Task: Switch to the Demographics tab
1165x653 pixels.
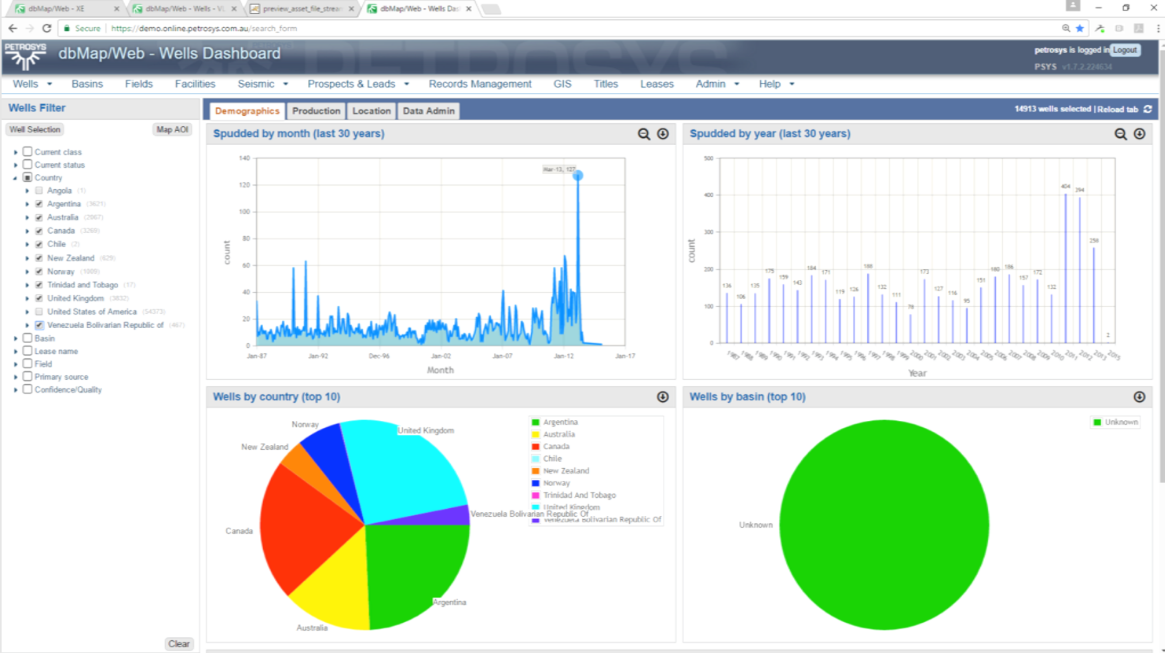Action: coord(247,111)
